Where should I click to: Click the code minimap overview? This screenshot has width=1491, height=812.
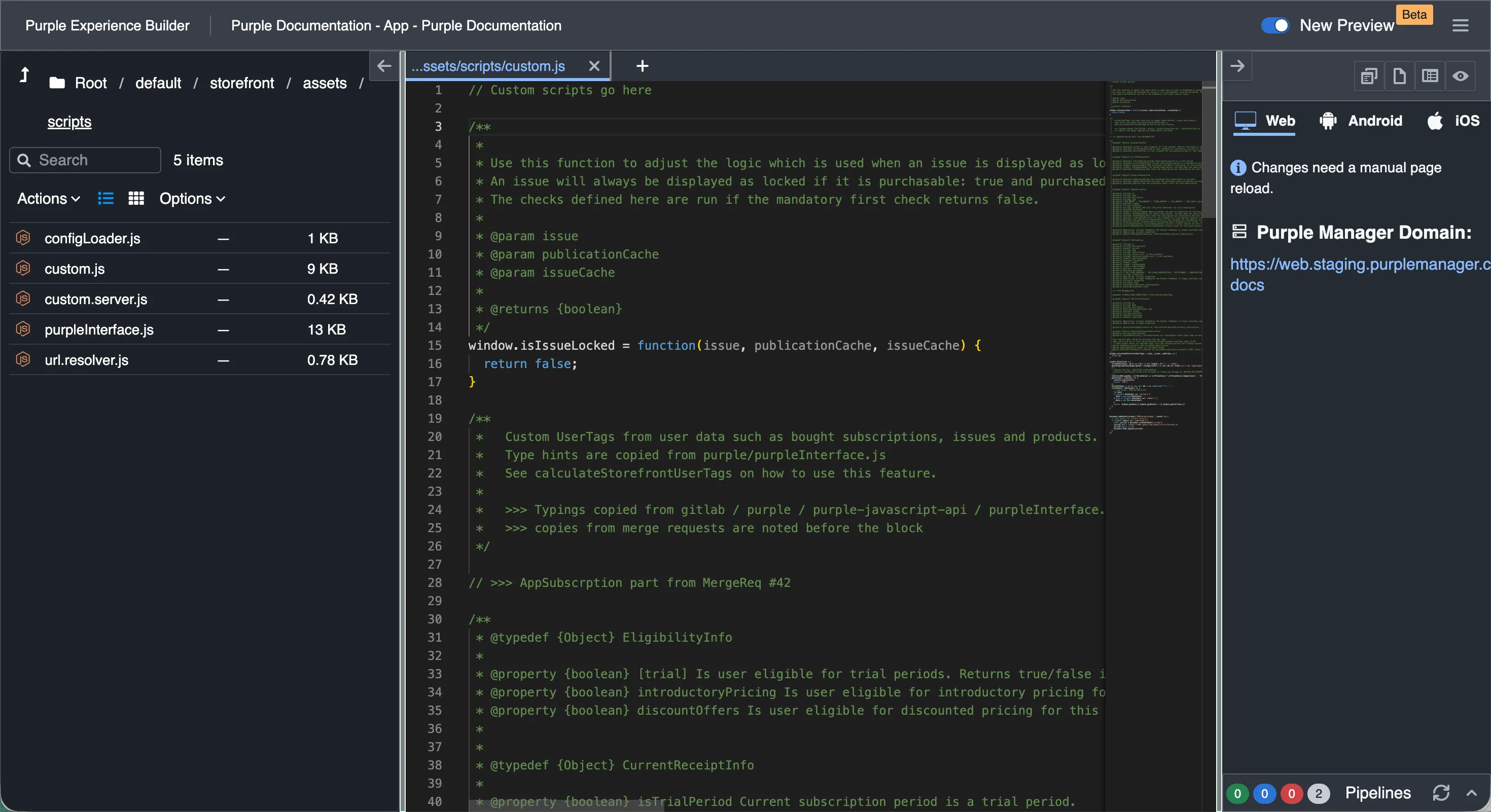(1154, 257)
